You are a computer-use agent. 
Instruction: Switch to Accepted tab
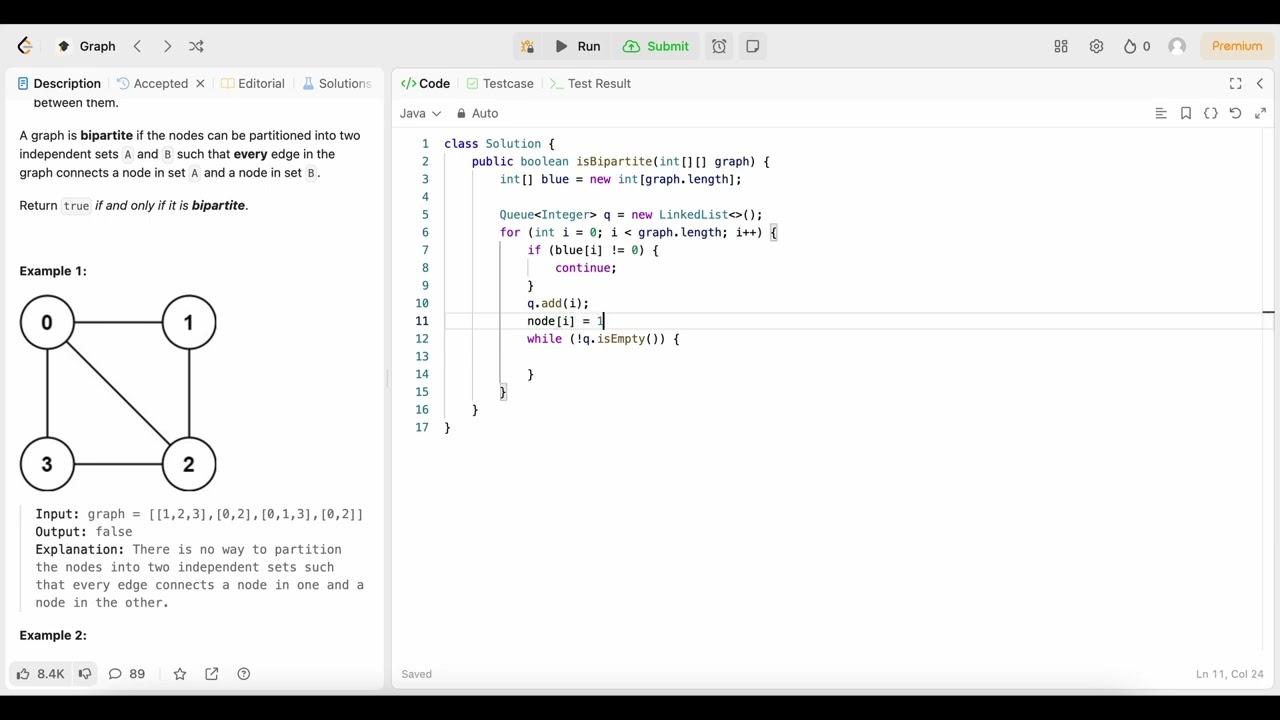click(x=152, y=83)
